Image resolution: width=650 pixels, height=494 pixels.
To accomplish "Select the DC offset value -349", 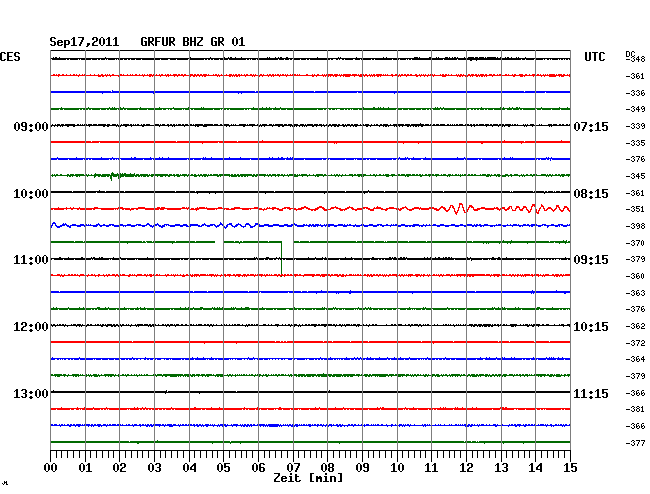I will tap(635, 109).
